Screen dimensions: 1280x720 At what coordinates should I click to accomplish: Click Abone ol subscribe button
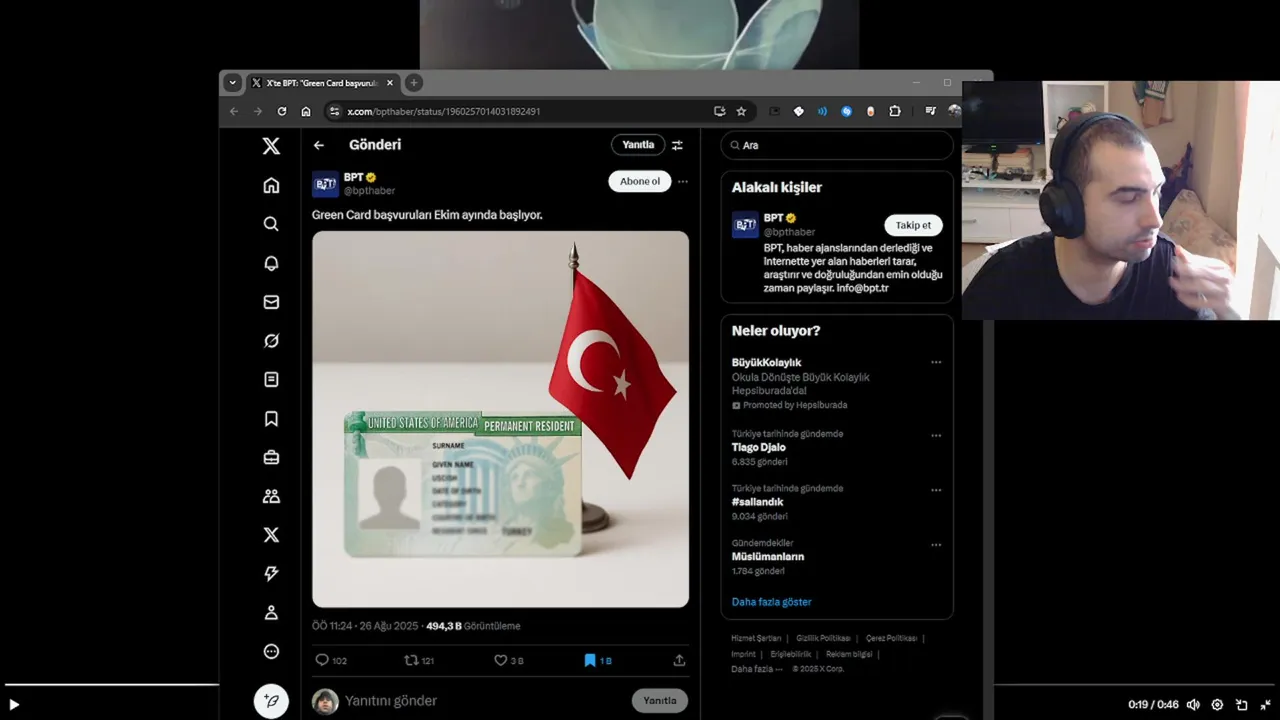[x=640, y=181]
